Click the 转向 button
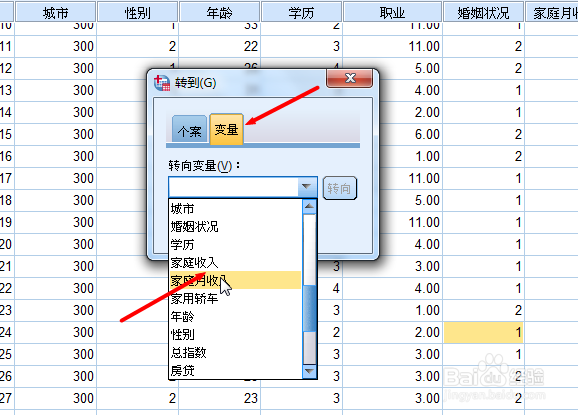Screen dimensions: 578x415 coord(340,188)
